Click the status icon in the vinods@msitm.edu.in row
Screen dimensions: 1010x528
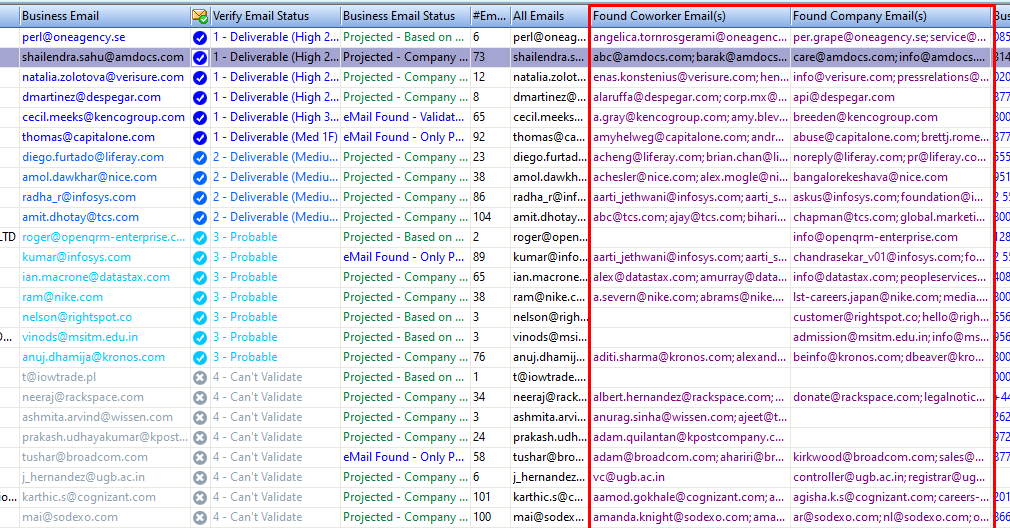[x=200, y=337]
